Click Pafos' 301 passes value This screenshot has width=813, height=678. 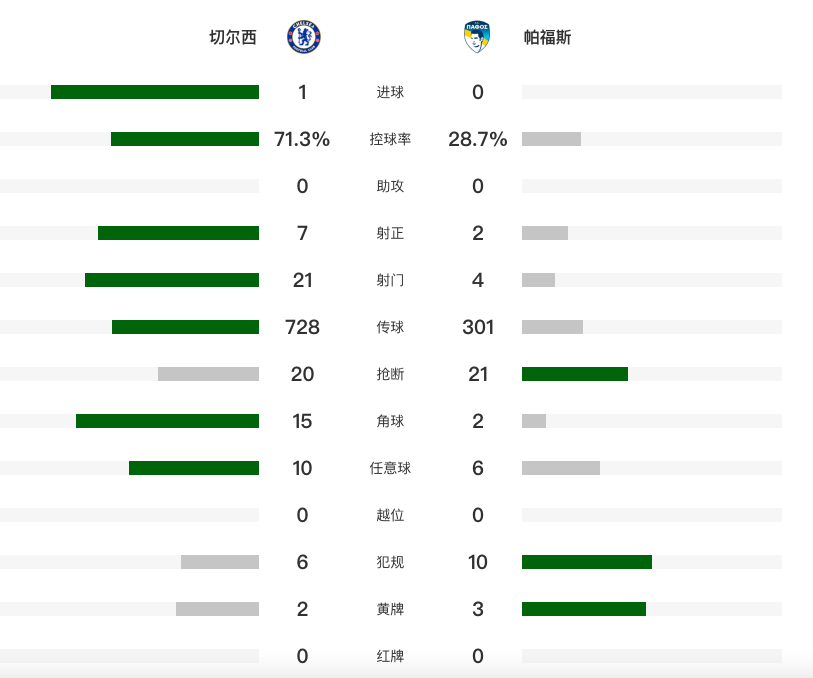[477, 327]
